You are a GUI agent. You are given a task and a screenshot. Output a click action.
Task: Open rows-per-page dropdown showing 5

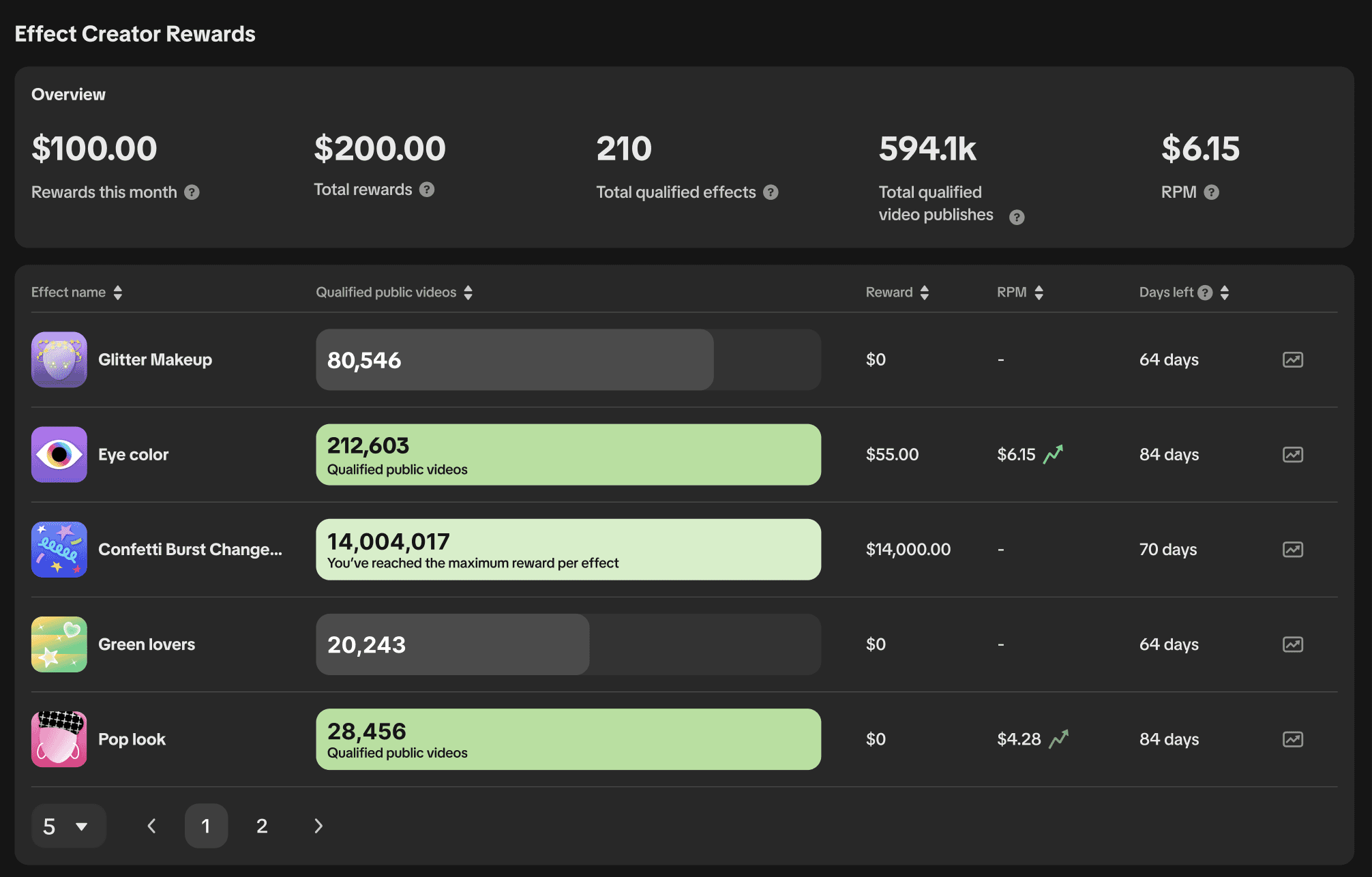pos(68,826)
